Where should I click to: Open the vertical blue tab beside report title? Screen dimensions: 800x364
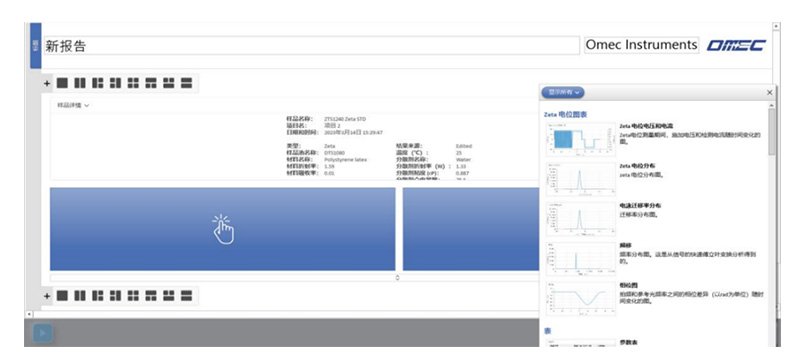click(36, 46)
